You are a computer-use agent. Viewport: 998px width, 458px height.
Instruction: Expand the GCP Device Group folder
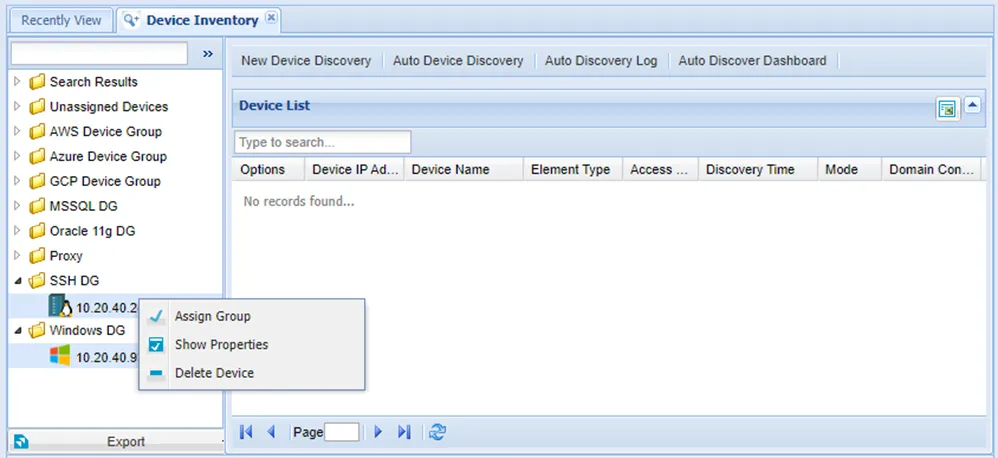click(x=17, y=181)
